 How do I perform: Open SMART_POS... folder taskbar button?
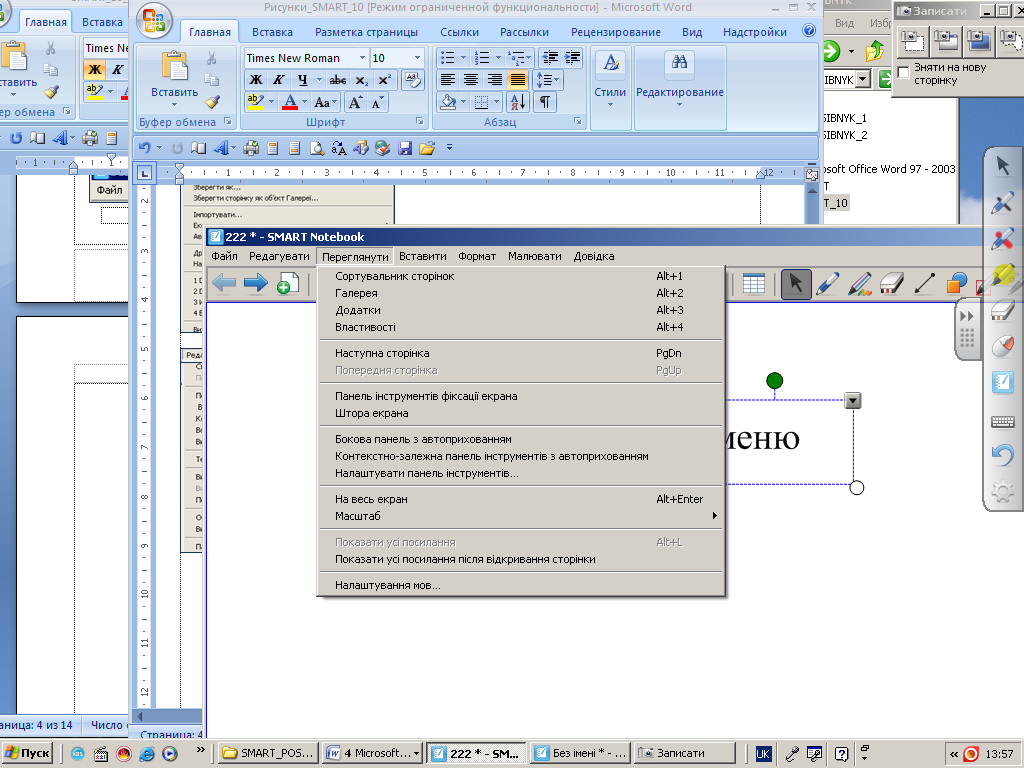(x=268, y=753)
